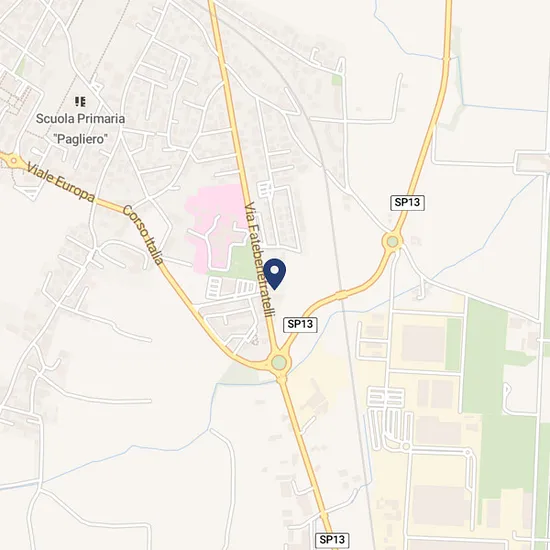Click the small roundabout inside the industrial estate
This screenshot has width=550, height=550.
tap(406, 447)
